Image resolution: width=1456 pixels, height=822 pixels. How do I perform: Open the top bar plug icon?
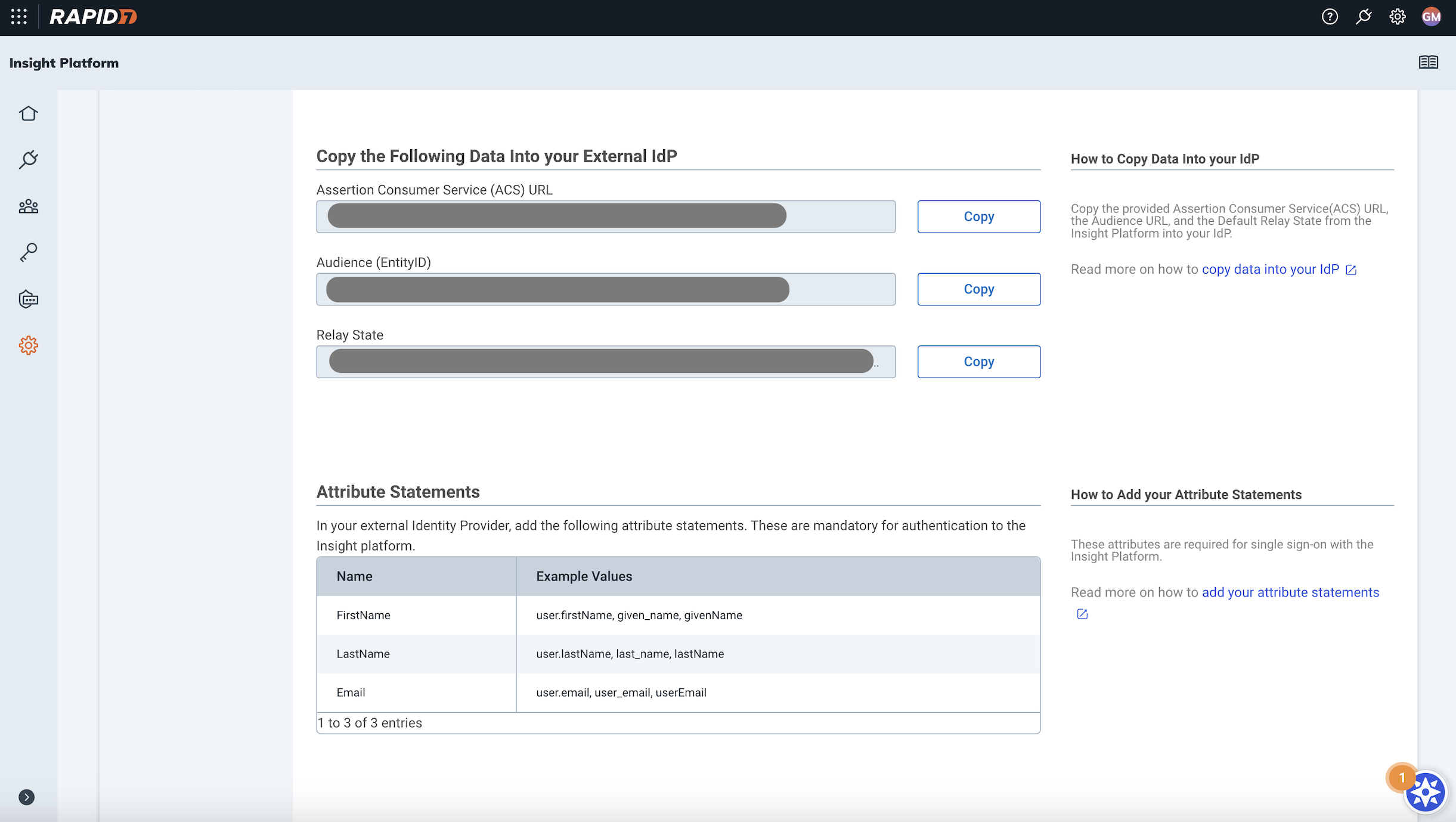click(x=1364, y=17)
